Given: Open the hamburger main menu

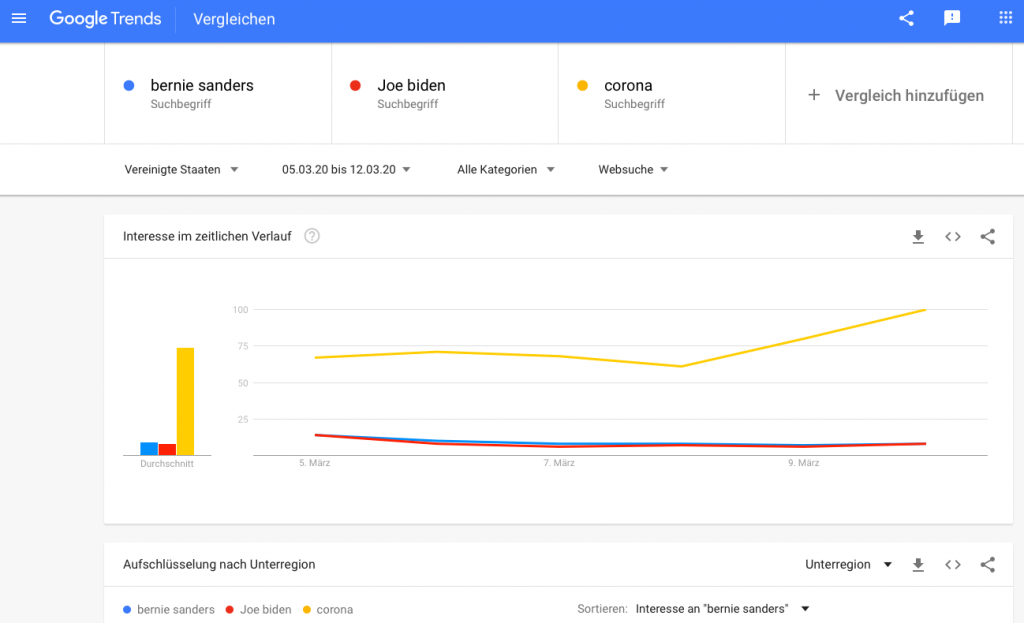Looking at the screenshot, I should [19, 18].
